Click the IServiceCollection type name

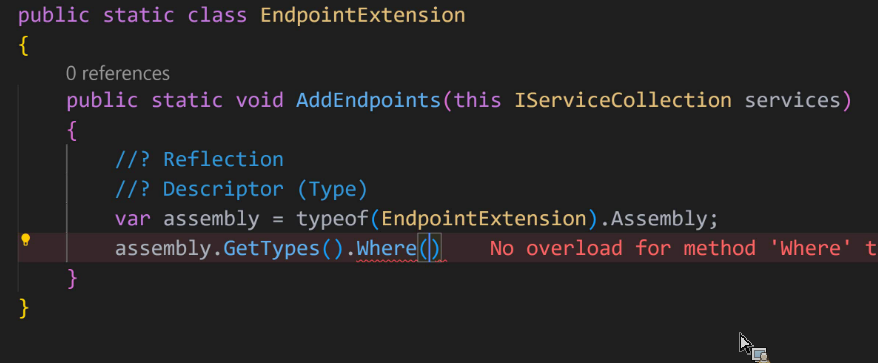[623, 101]
